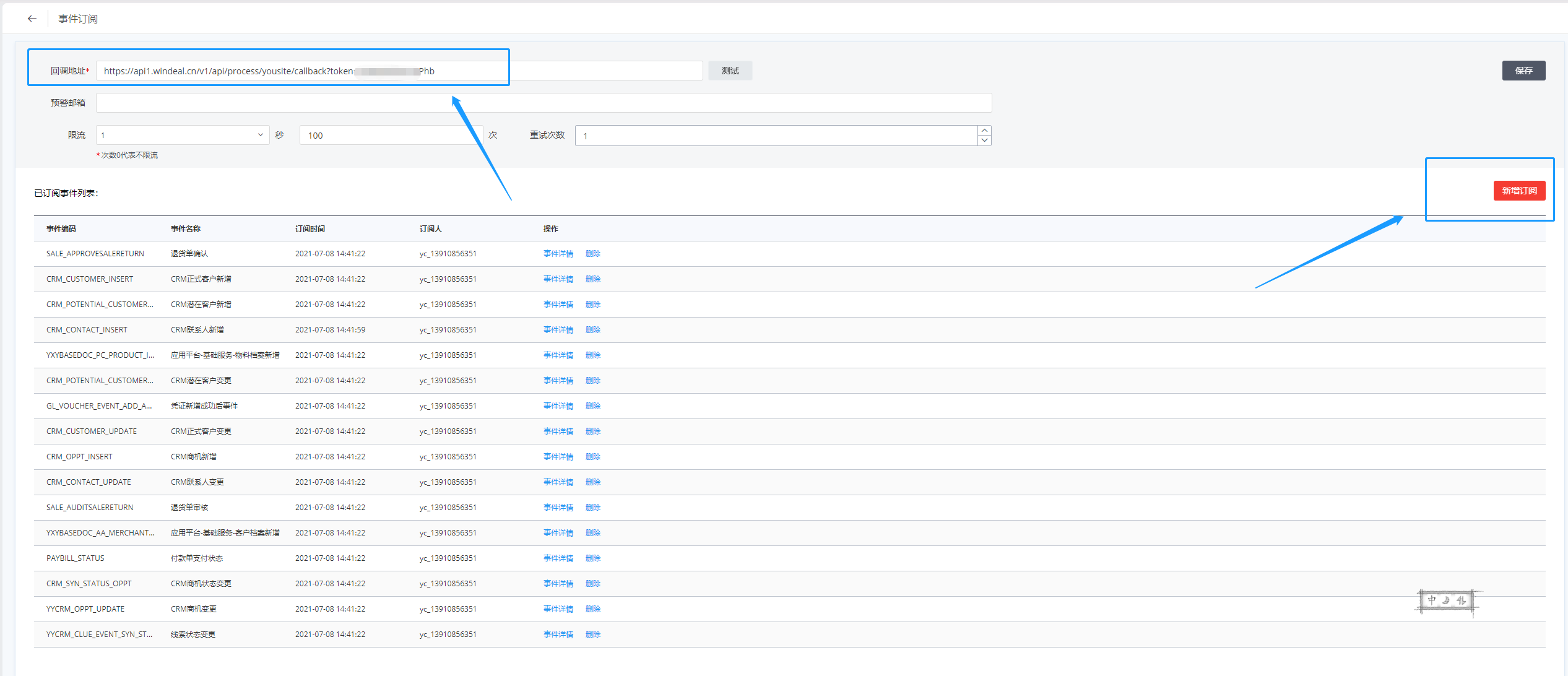
Task: Delete the YYCRM_OPPT_UPDATE subscription
Action: 592,609
